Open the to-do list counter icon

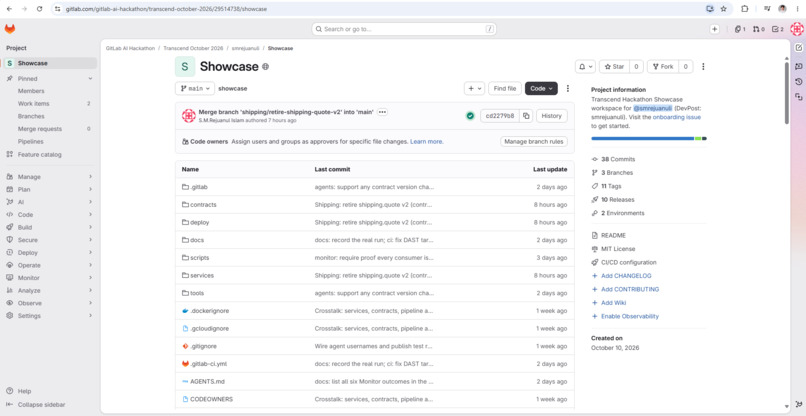coord(778,29)
